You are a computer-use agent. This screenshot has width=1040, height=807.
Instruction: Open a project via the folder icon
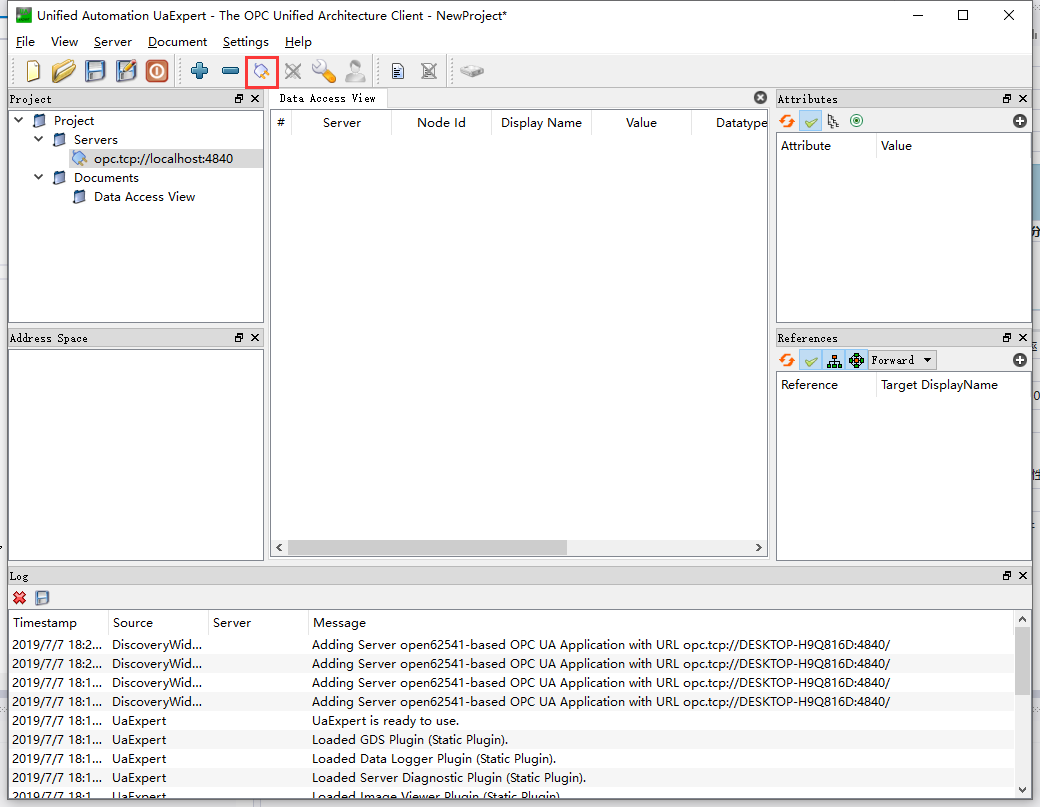tap(64, 71)
